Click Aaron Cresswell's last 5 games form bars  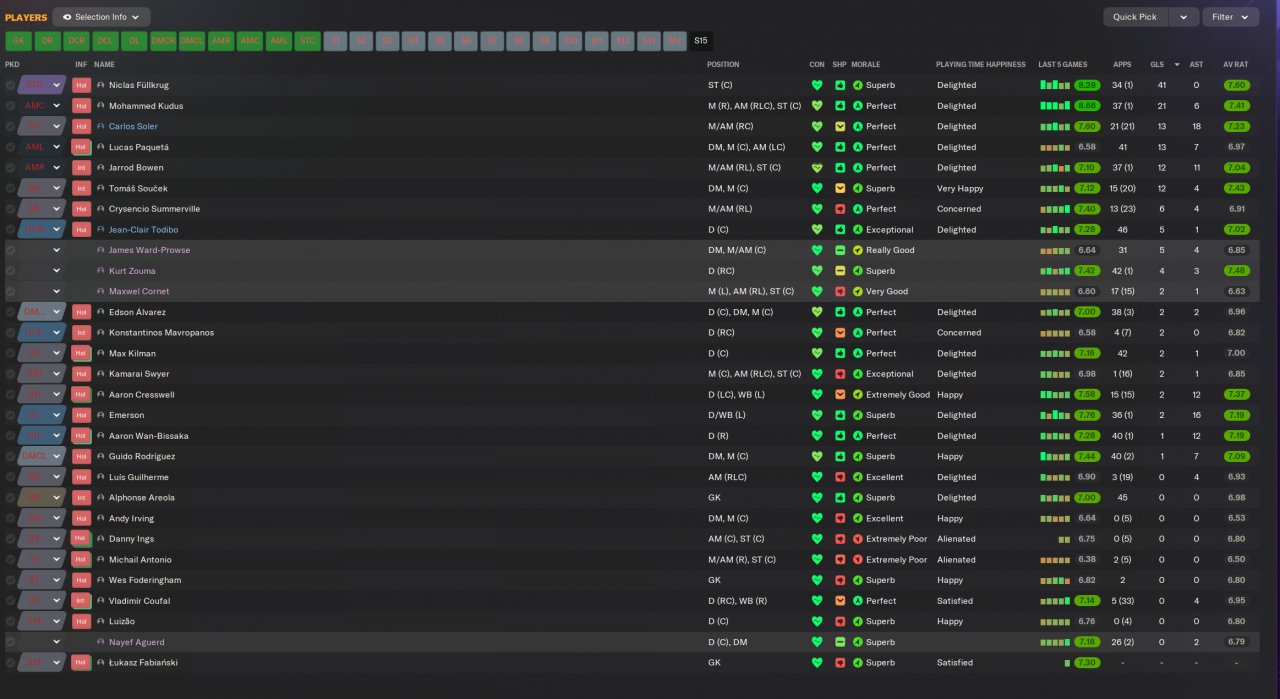point(1055,395)
